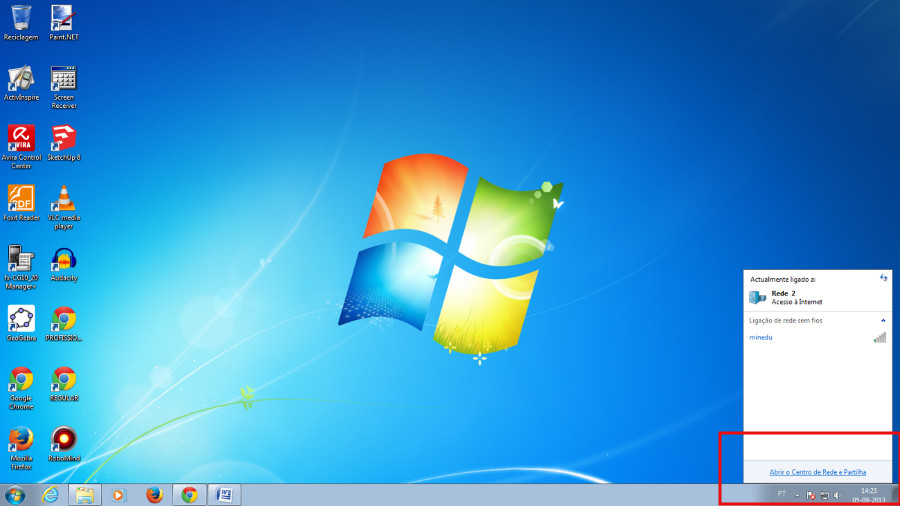Open the Reciclagem recycle bin icon
This screenshot has height=506, width=900.
click(20, 18)
